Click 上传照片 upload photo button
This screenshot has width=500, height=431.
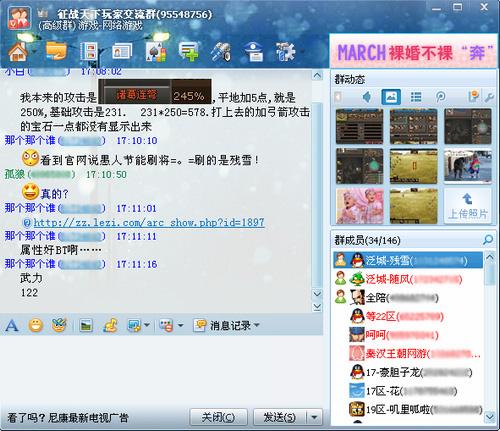[467, 206]
